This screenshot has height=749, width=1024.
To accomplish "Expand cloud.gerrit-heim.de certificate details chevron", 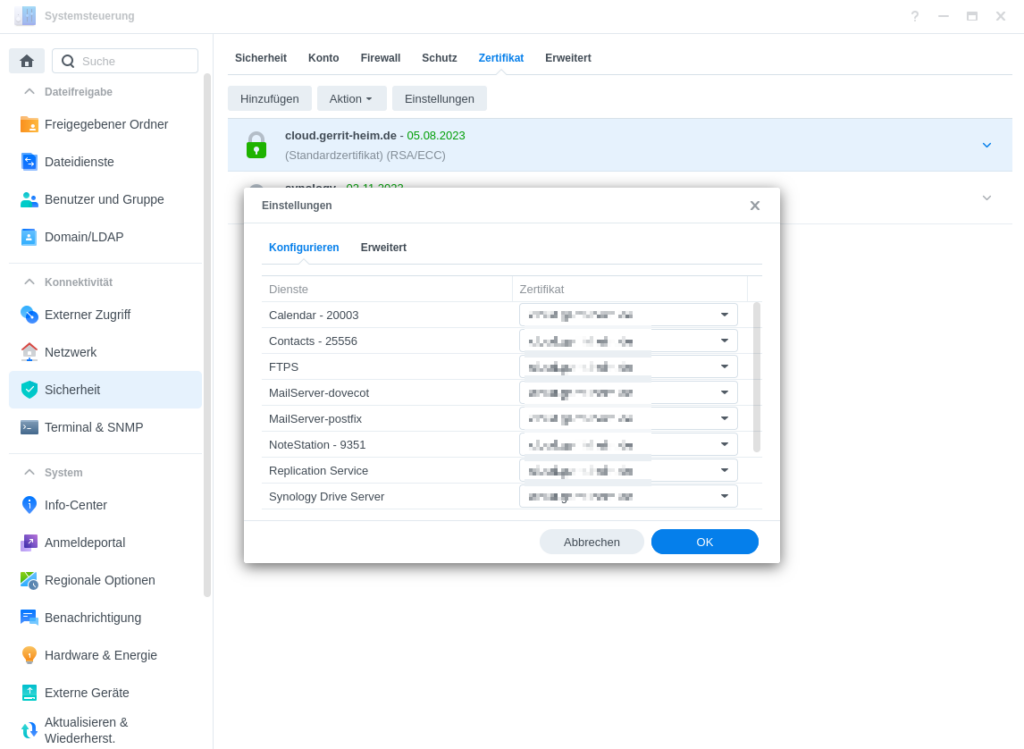I will pyautogui.click(x=987, y=145).
